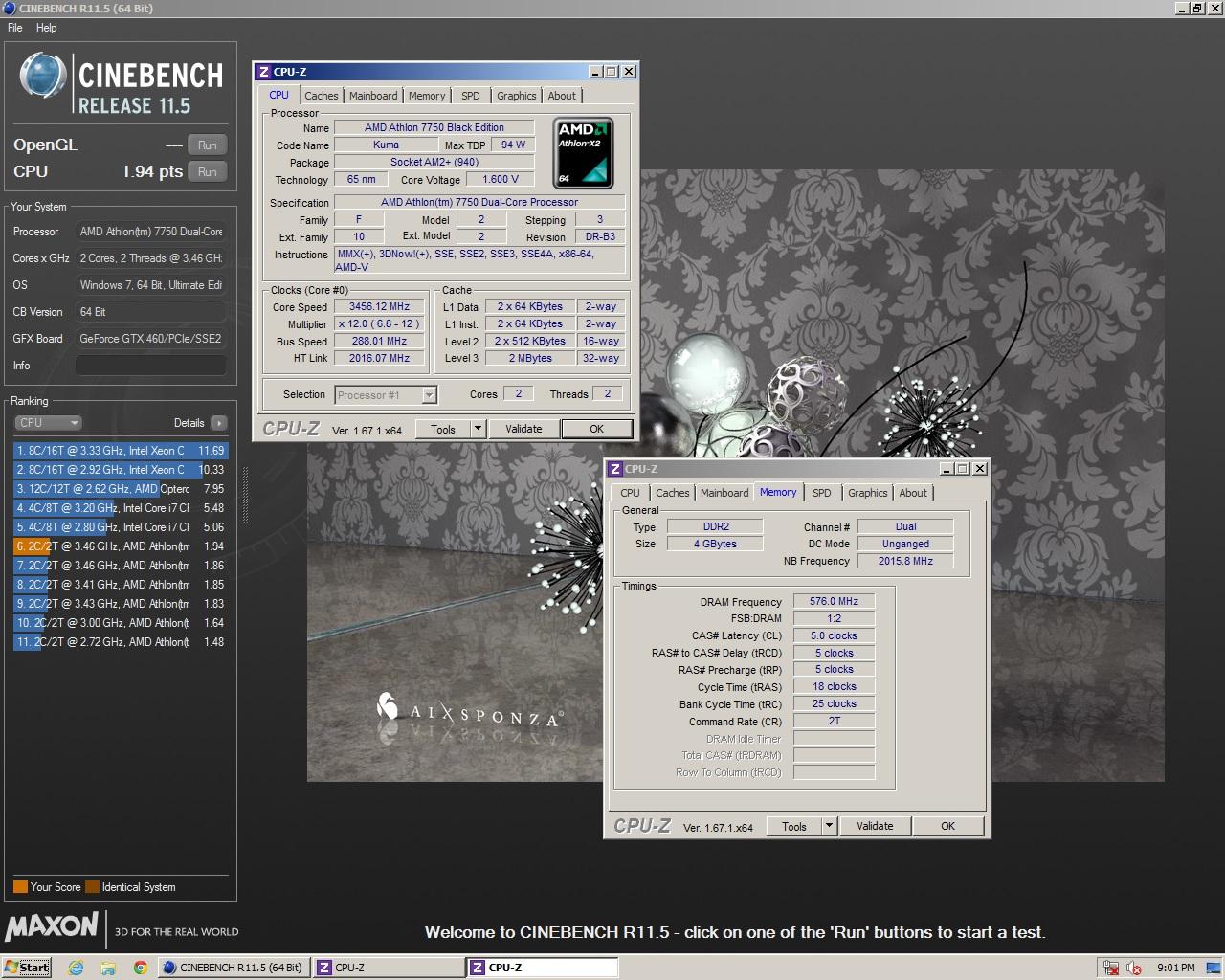Open SPD tab in Memory window
This screenshot has height=980, width=1225.
[x=822, y=493]
